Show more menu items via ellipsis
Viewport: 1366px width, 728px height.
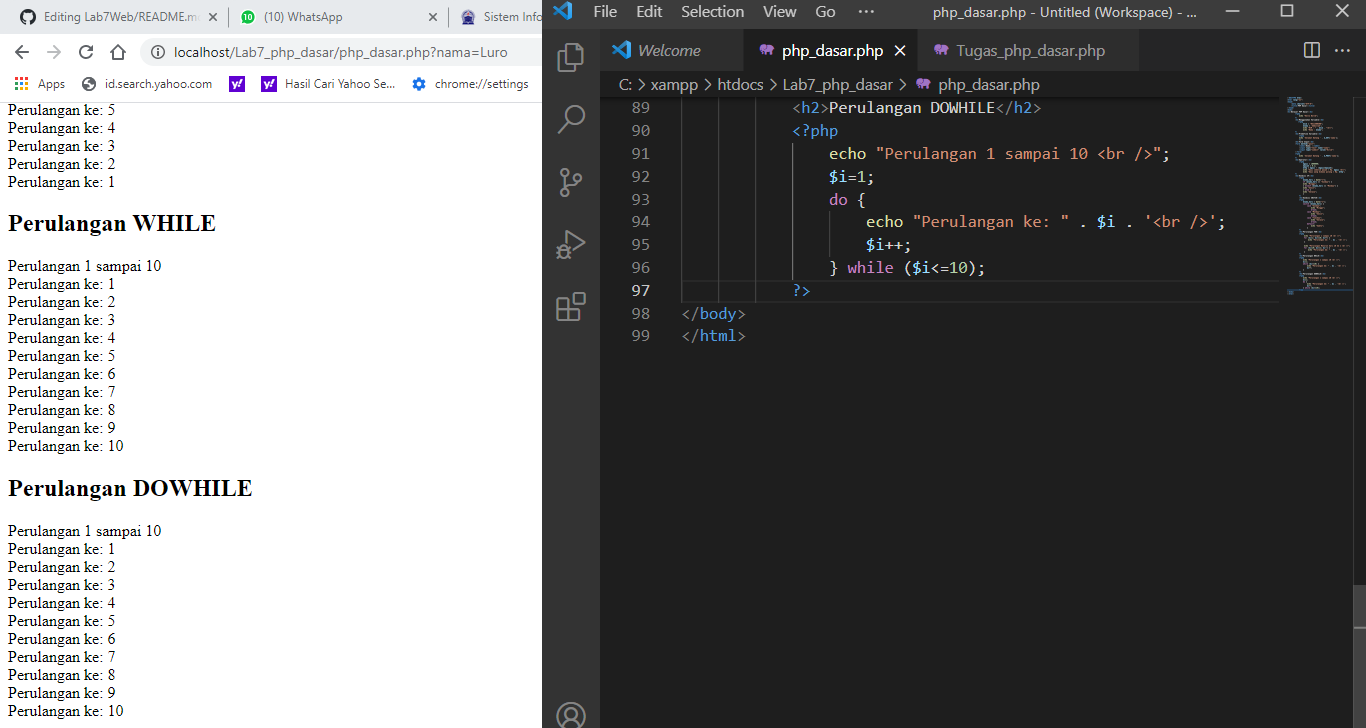(x=866, y=12)
